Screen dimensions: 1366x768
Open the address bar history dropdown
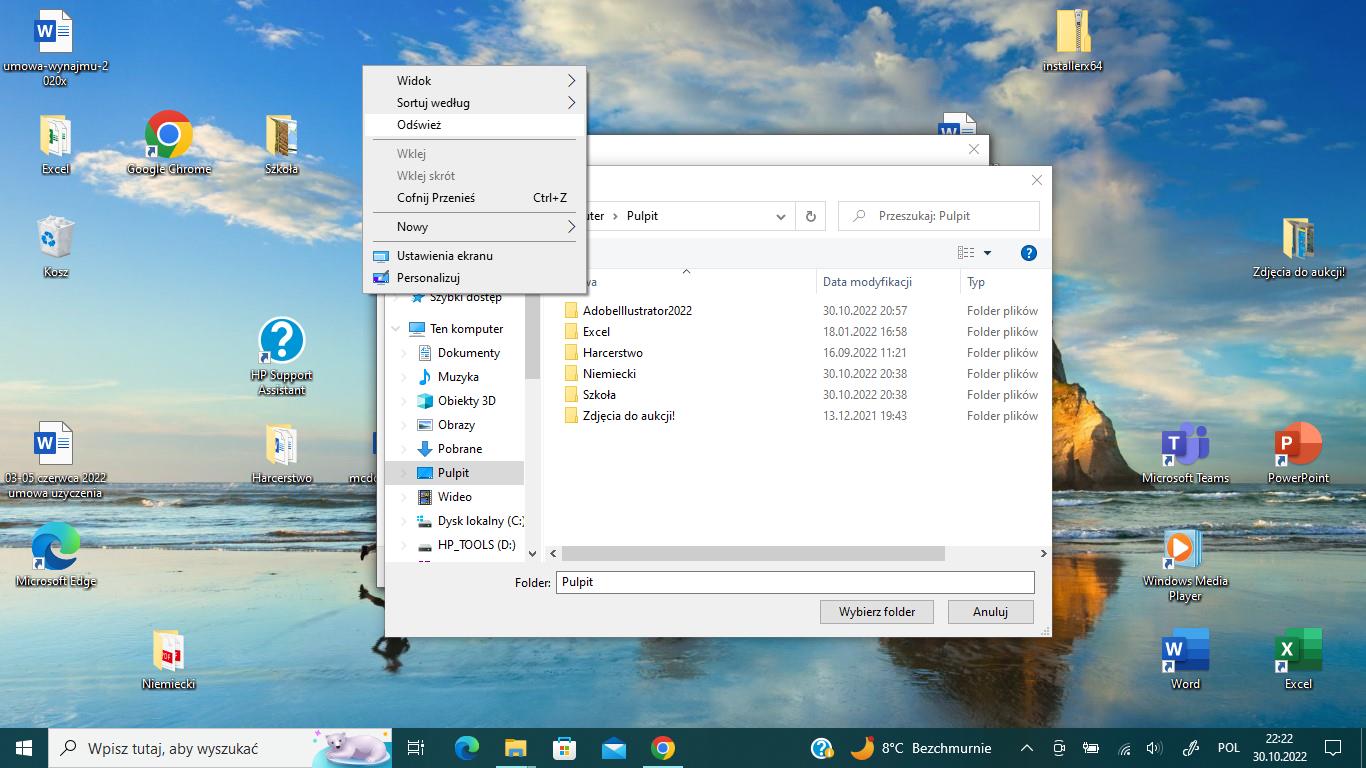coord(781,216)
